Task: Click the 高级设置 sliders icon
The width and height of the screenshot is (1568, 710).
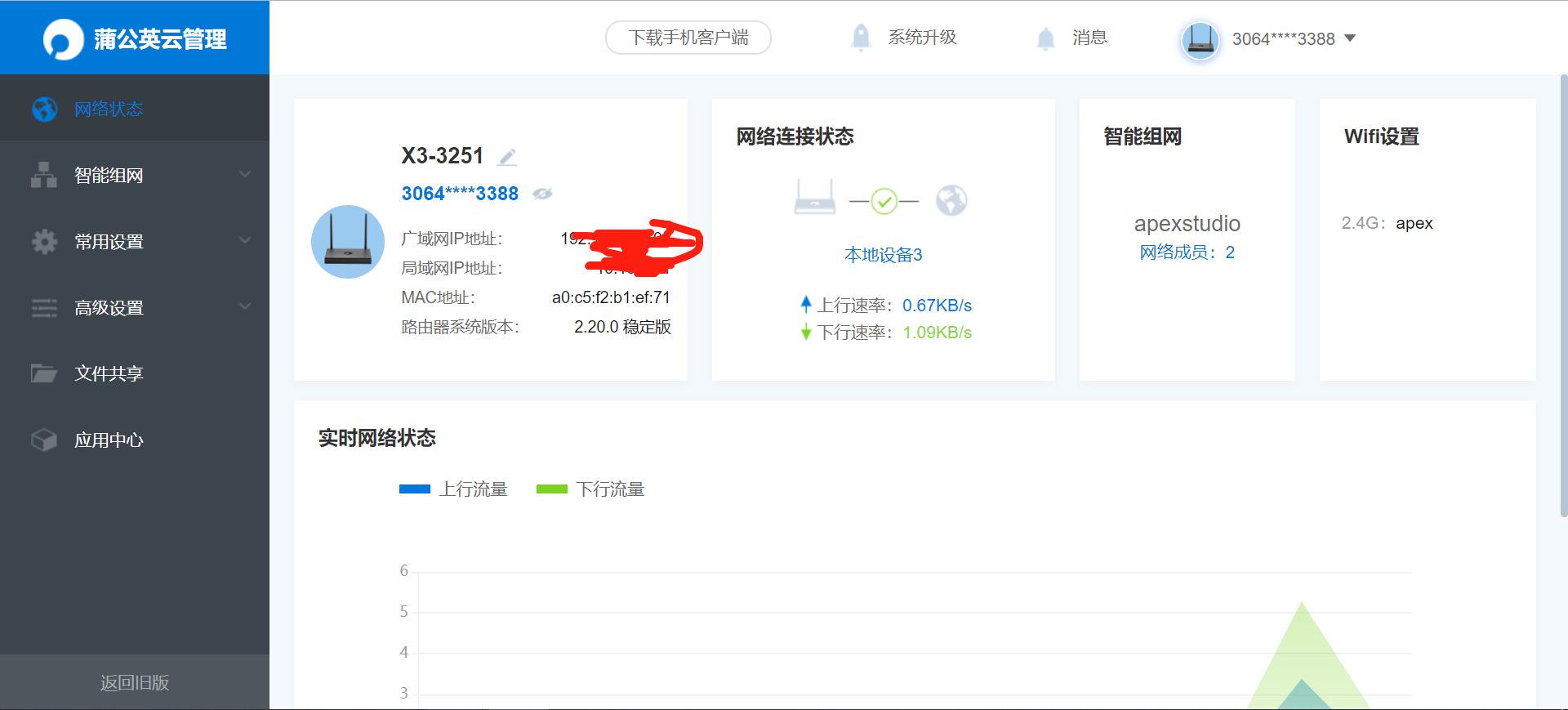Action: point(44,308)
